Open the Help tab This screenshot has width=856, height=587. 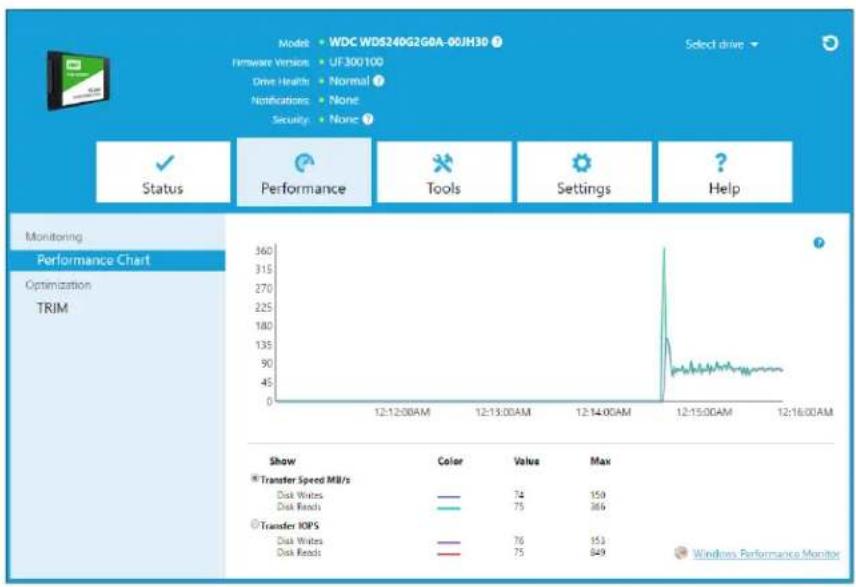coord(725,172)
